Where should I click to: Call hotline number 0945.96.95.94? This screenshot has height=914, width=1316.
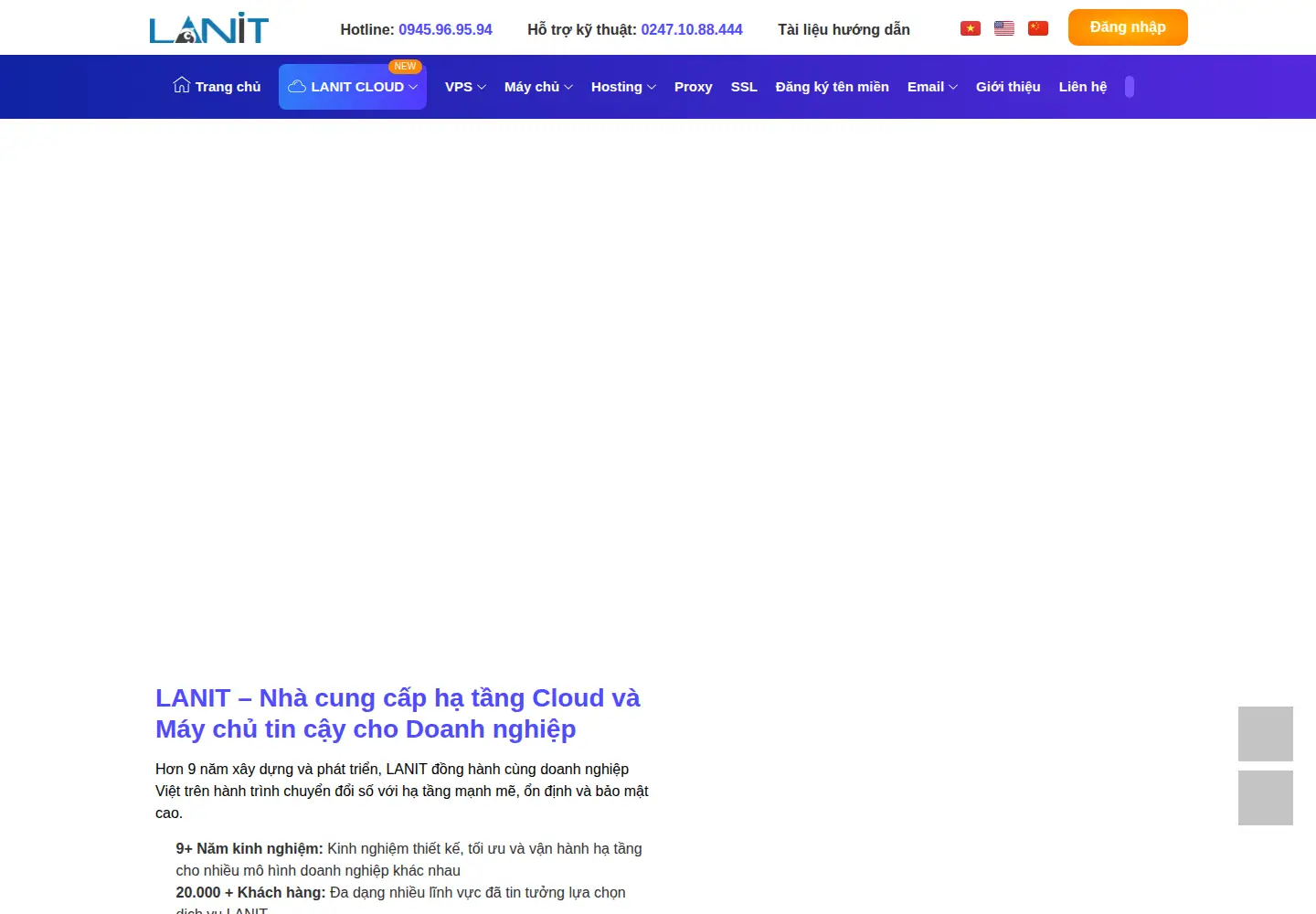pyautogui.click(x=445, y=29)
